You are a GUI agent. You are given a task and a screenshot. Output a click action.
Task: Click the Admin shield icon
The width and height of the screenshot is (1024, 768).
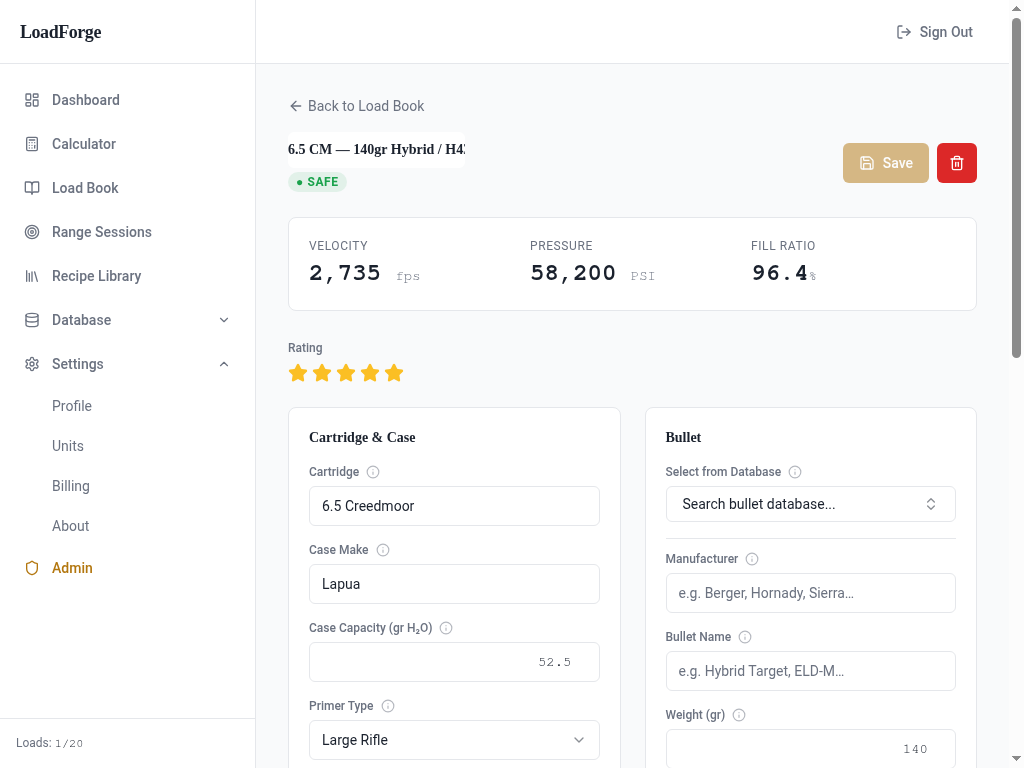tap(32, 568)
